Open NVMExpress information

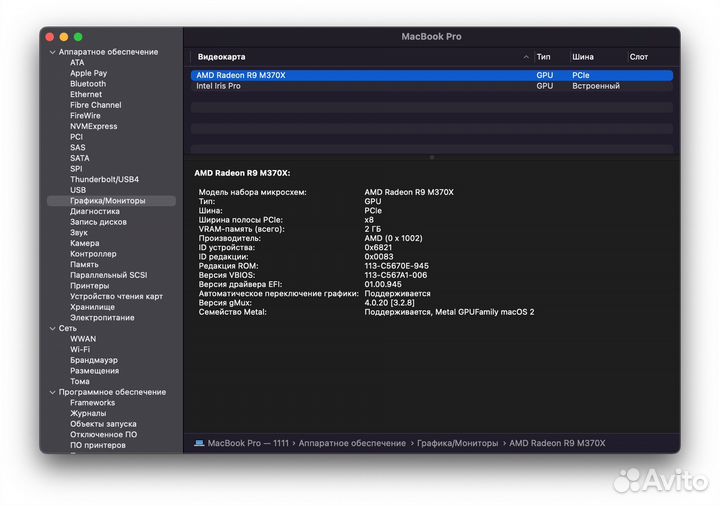tap(93, 126)
